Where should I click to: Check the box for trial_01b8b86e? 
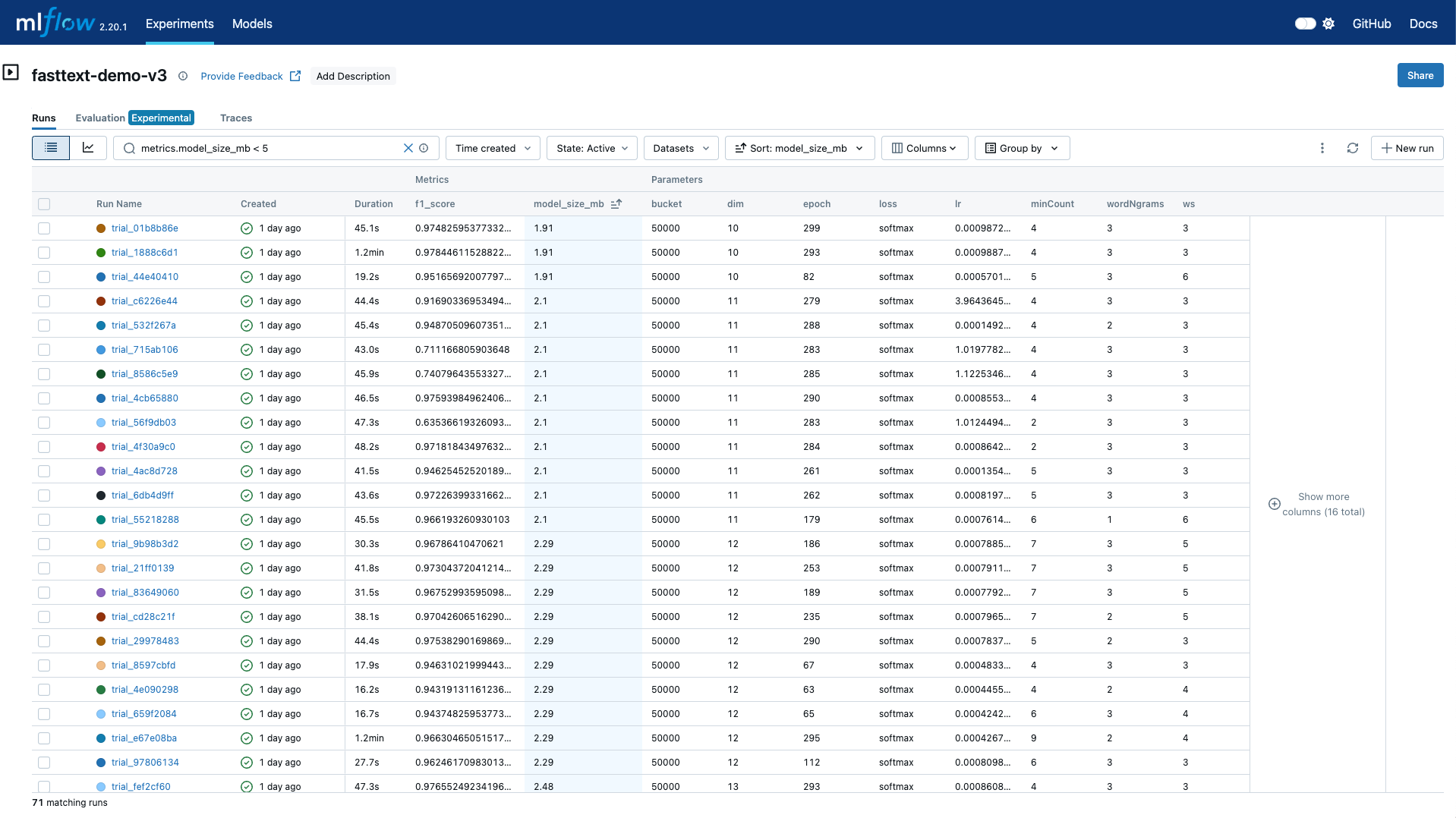coord(44,228)
